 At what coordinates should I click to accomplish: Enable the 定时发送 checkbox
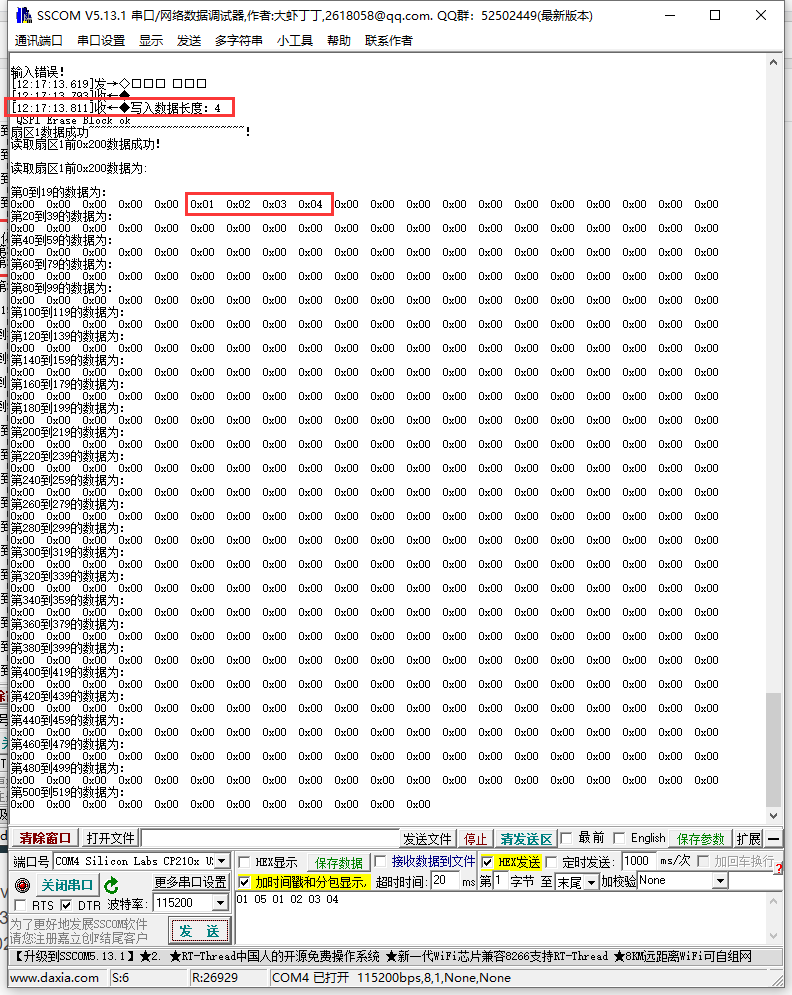tap(551, 862)
